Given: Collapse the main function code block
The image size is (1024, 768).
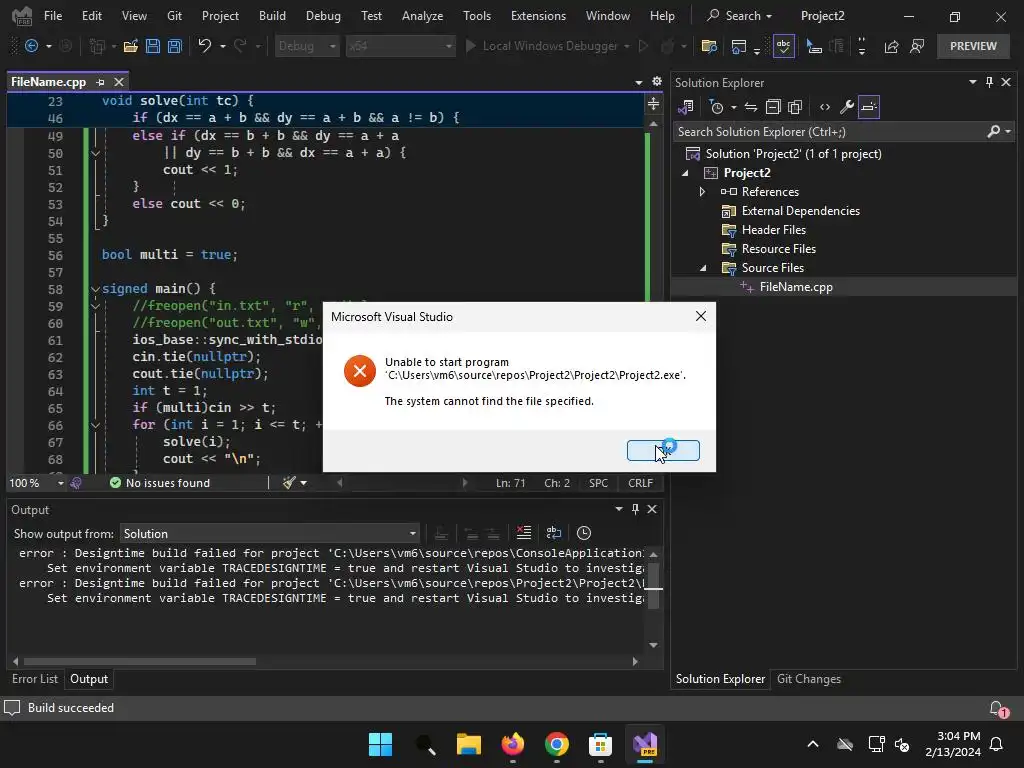Looking at the screenshot, I should coord(95,289).
